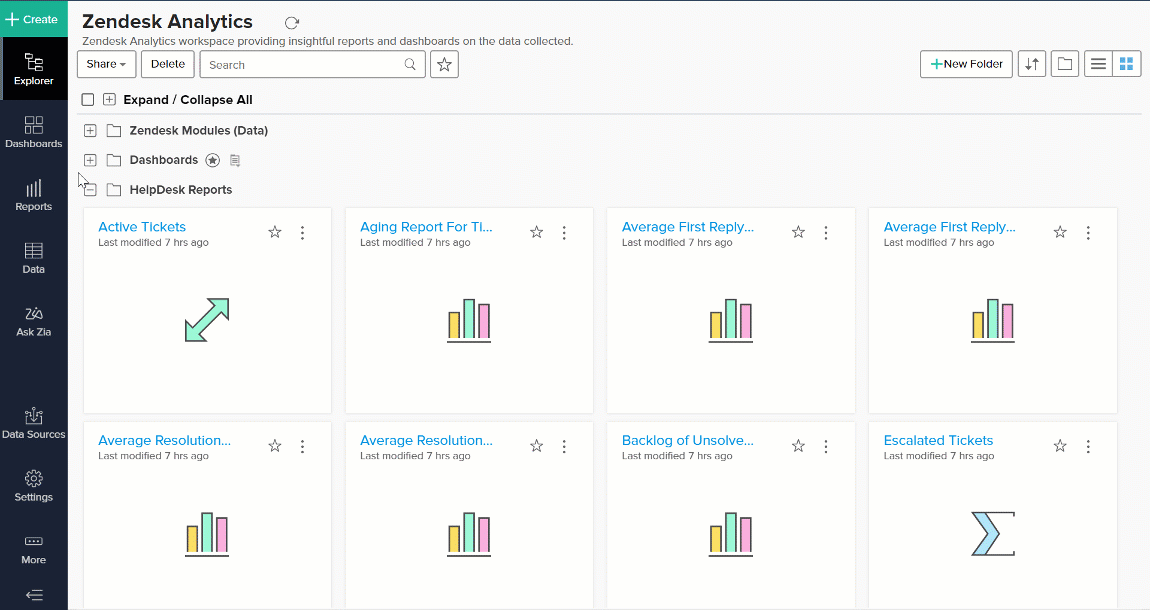This screenshot has width=1150, height=610.
Task: Expand all folders with plus icon
Action: [109, 100]
